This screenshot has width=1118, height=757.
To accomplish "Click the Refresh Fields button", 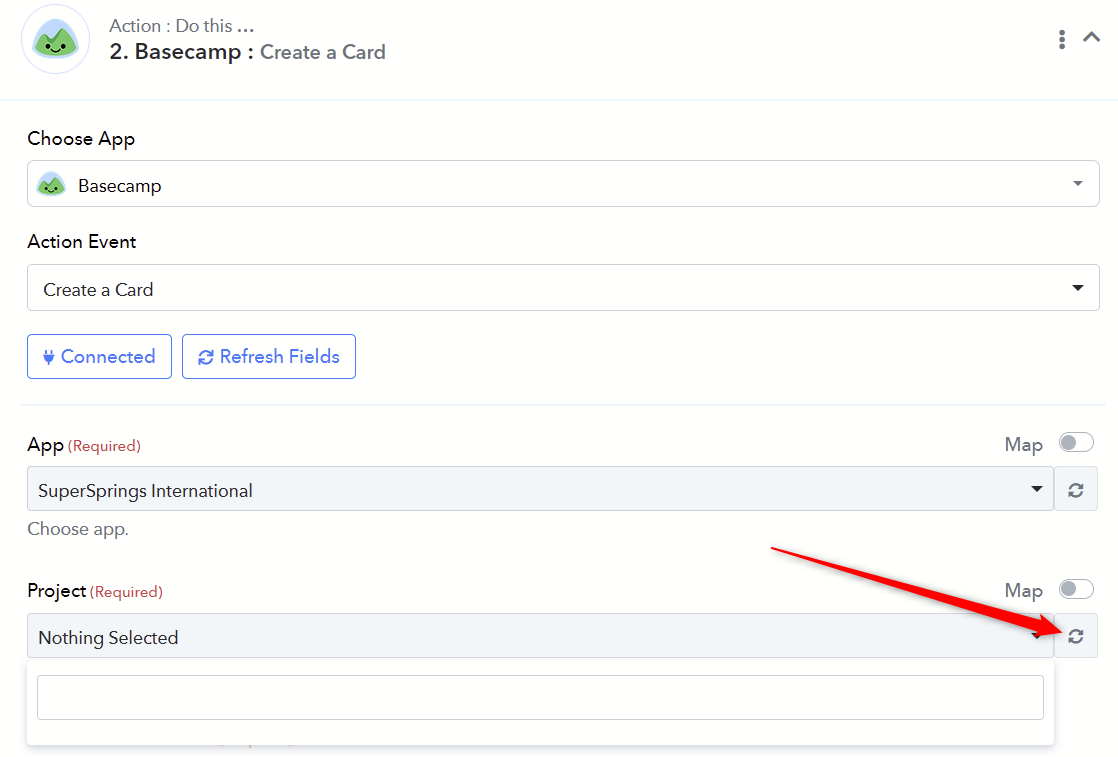I will coord(269,356).
